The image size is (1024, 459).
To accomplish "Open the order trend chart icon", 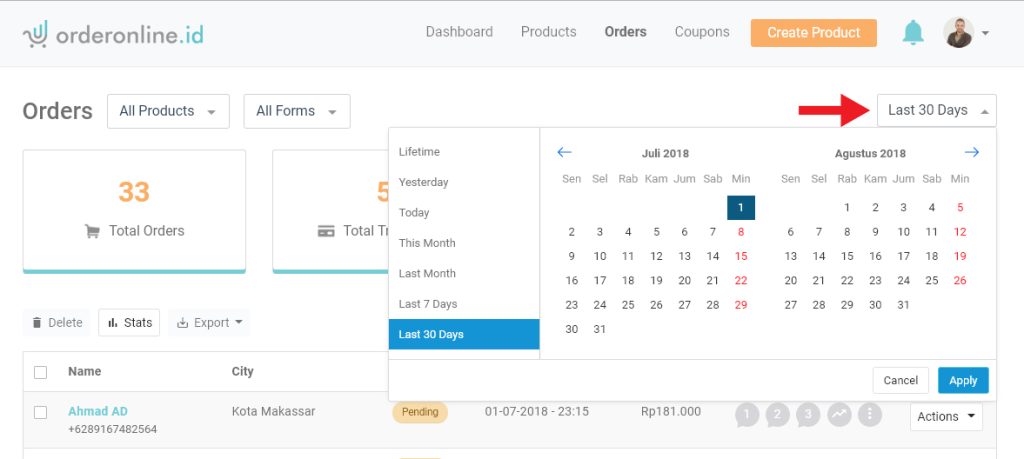I will 840,414.
